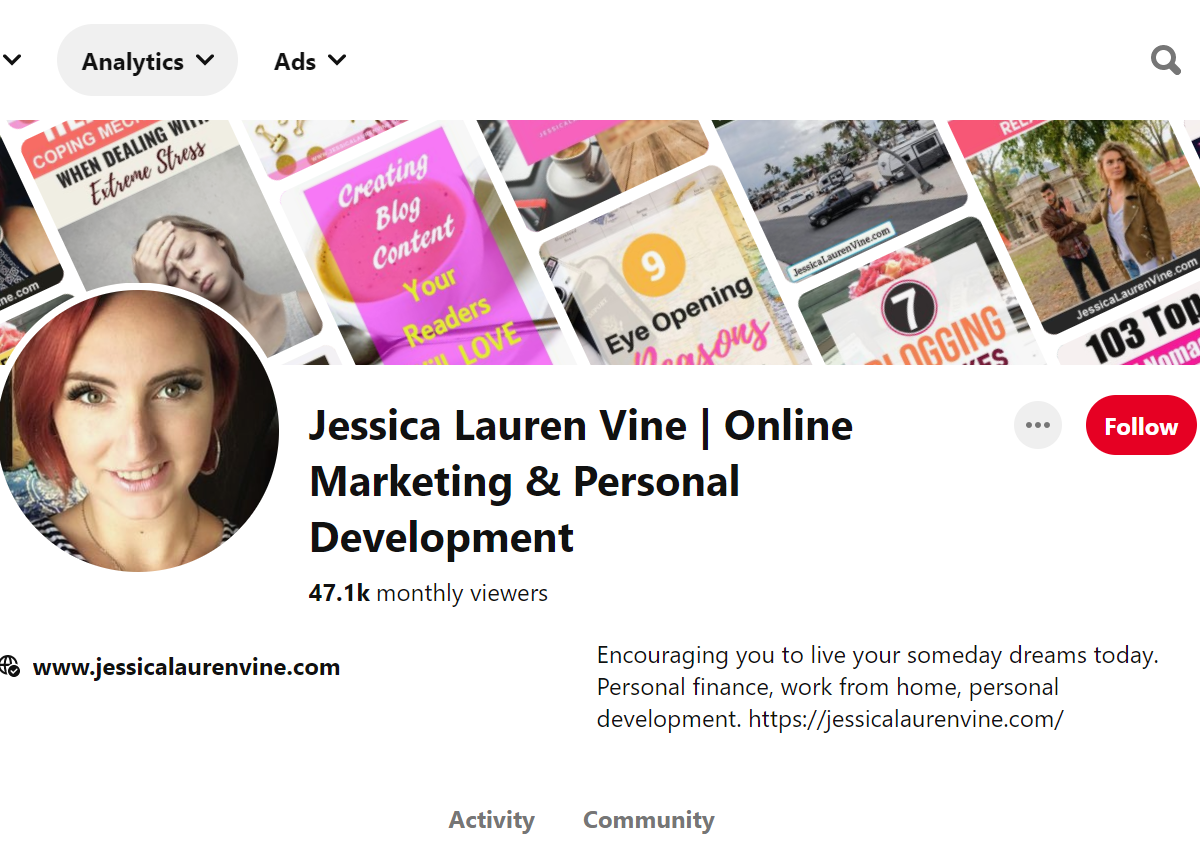This screenshot has height=867, width=1200.
Task: Switch to the Activity tab
Action: pyautogui.click(x=491, y=820)
